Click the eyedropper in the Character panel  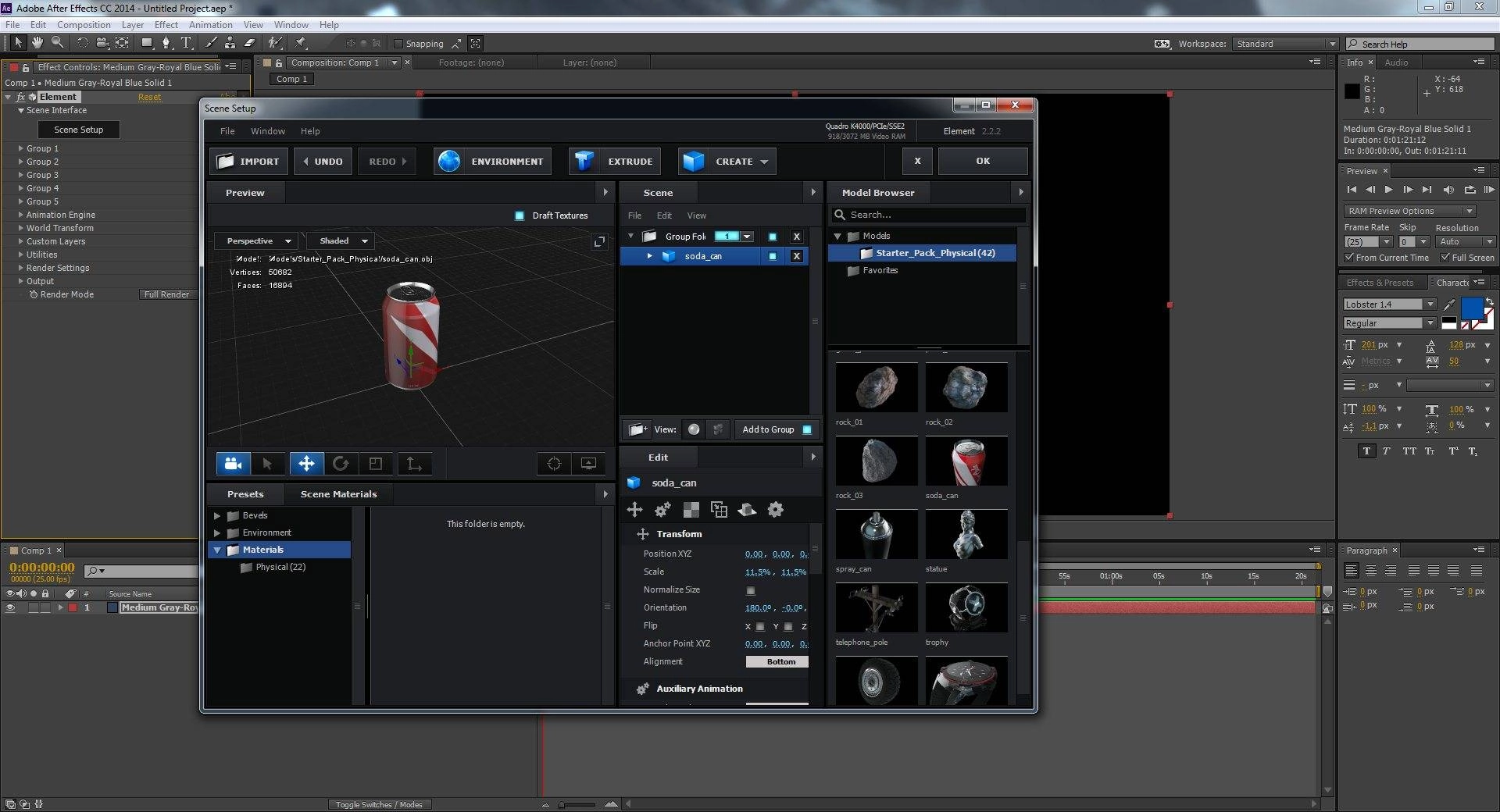(x=1449, y=304)
